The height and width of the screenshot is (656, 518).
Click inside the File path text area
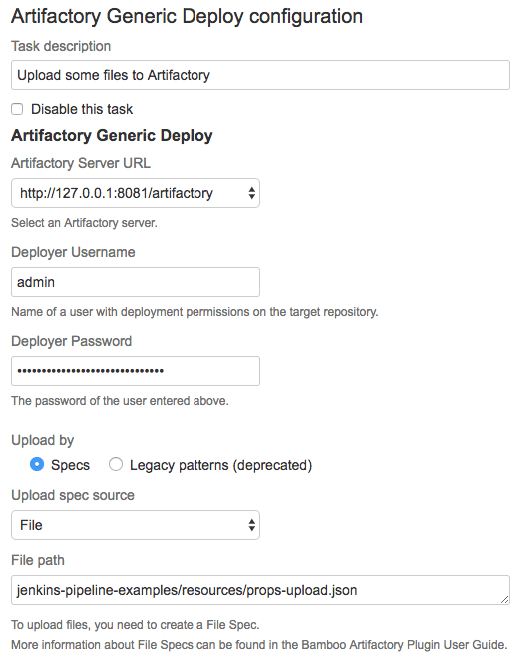coord(260,590)
